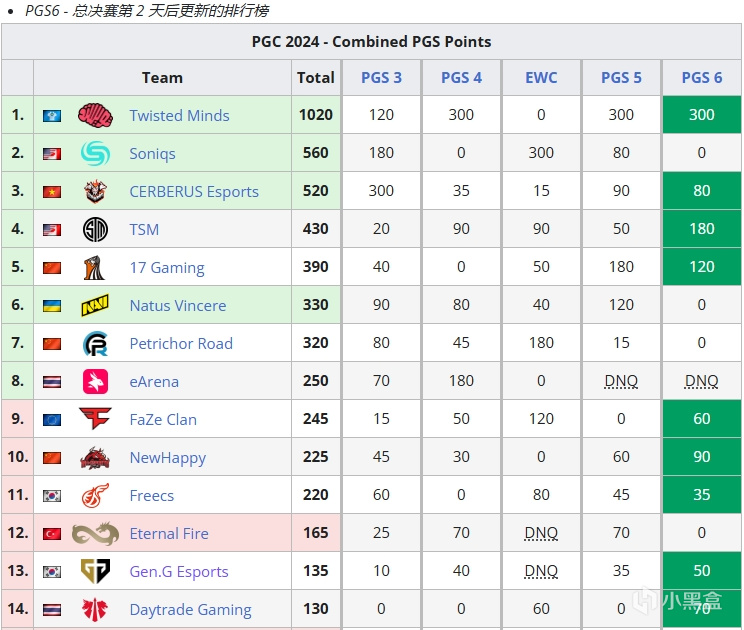The height and width of the screenshot is (630, 744).
Task: Click the Soniqs team logo
Action: 95,153
